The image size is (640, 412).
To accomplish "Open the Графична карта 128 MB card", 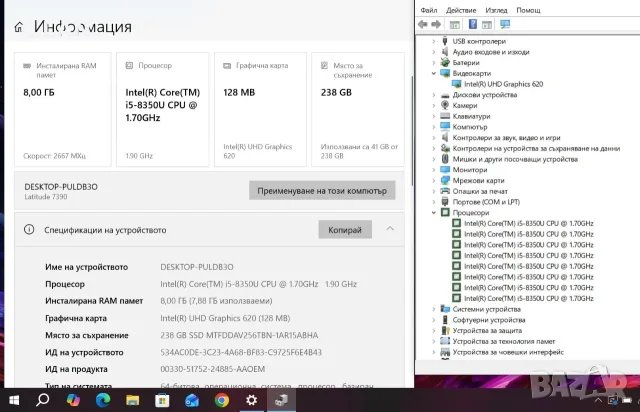I will click(260, 109).
